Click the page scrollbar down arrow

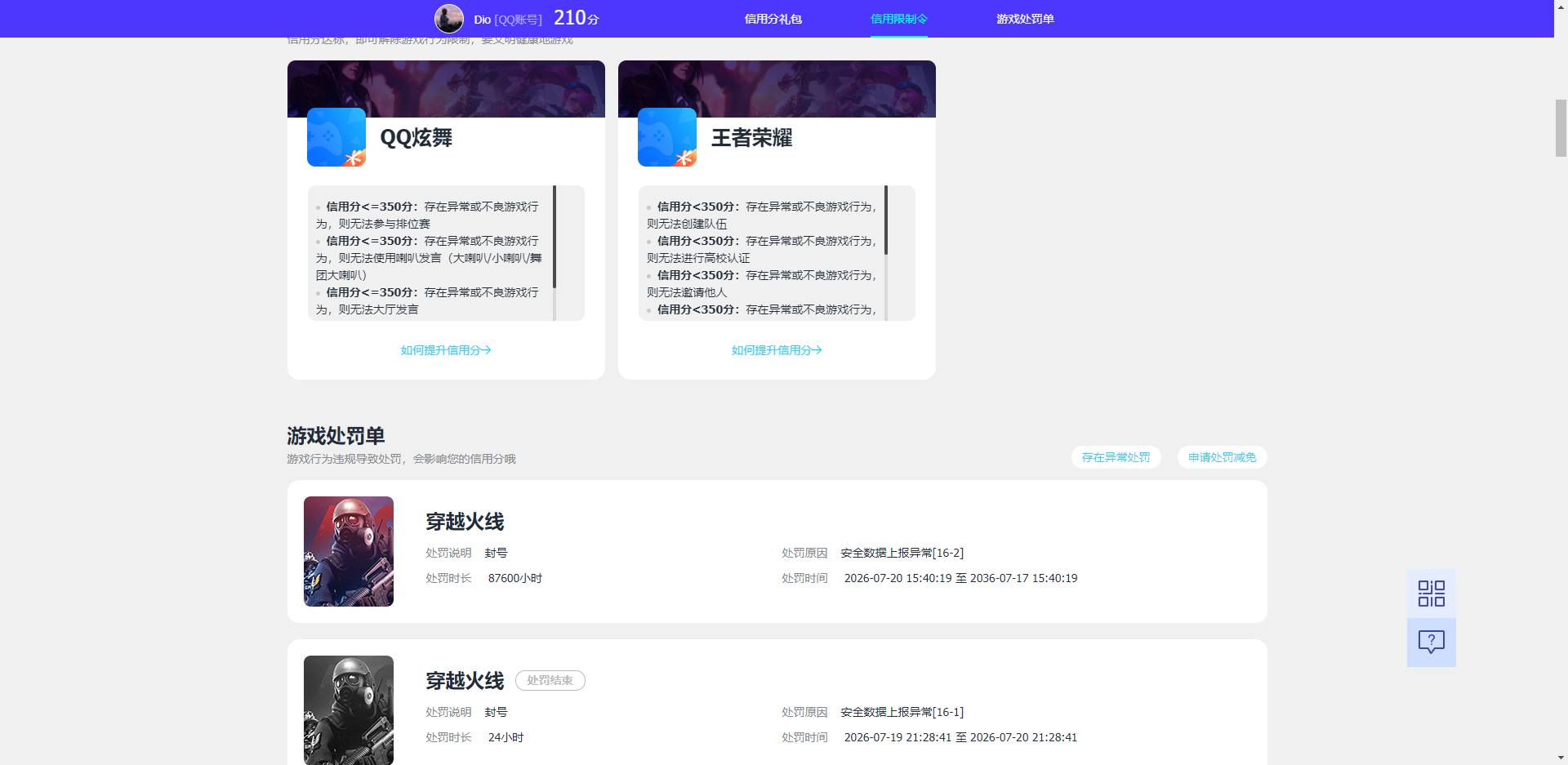(x=1561, y=758)
